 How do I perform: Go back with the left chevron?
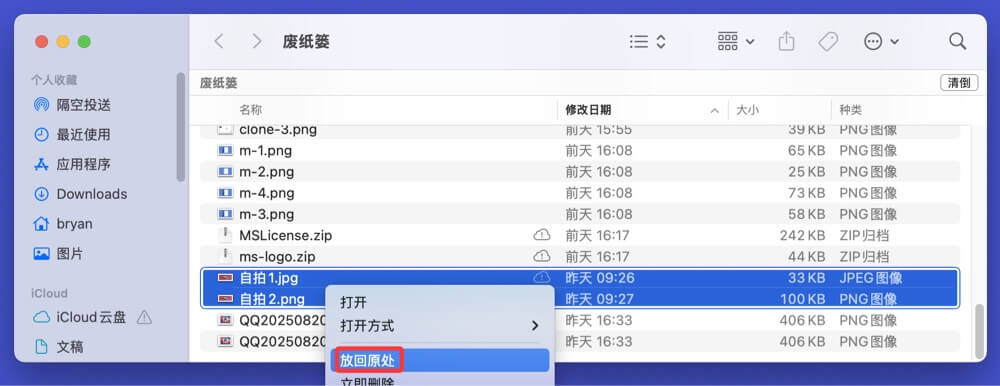click(219, 41)
